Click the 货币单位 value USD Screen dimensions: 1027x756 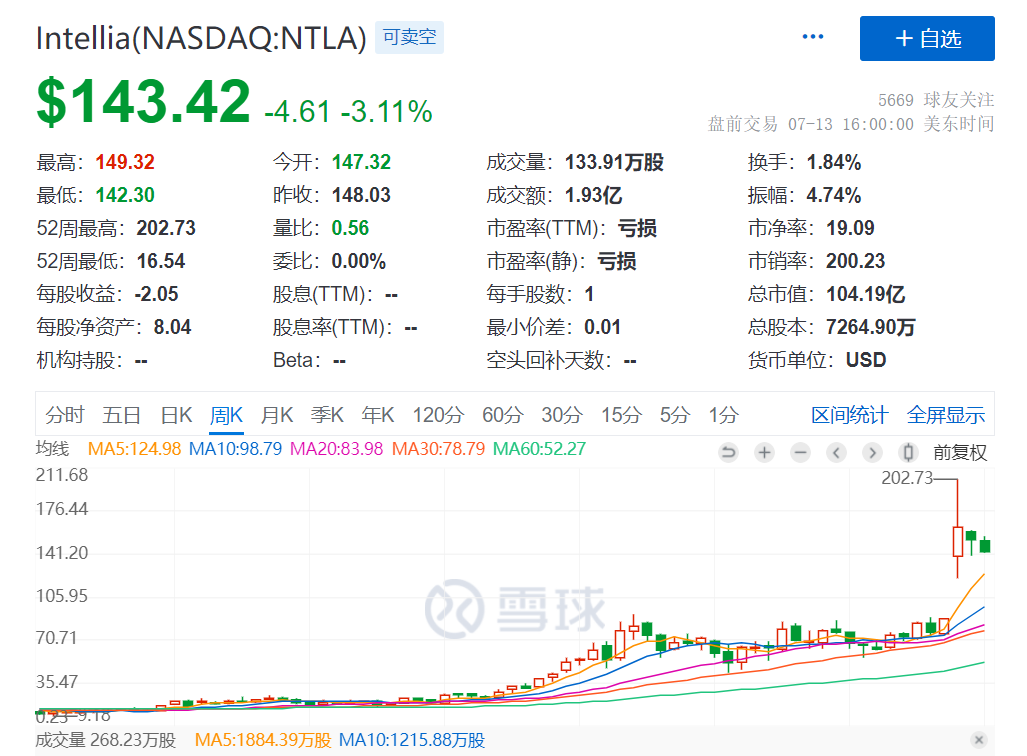point(866,360)
